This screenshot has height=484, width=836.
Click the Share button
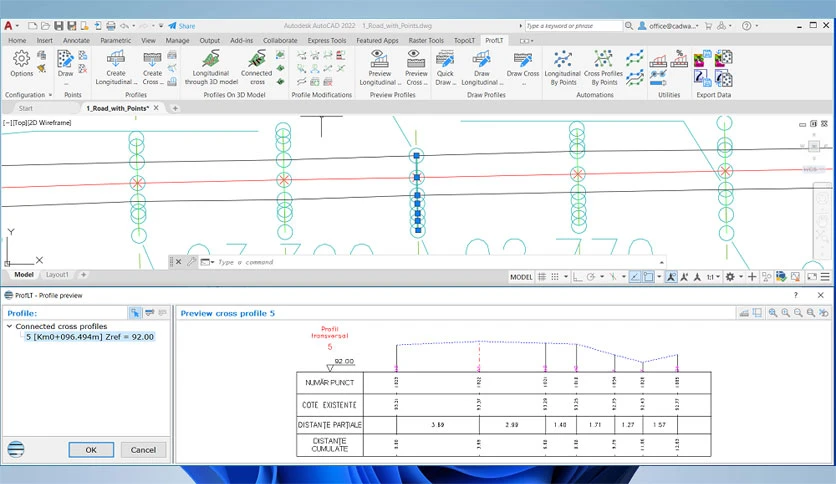(181, 26)
